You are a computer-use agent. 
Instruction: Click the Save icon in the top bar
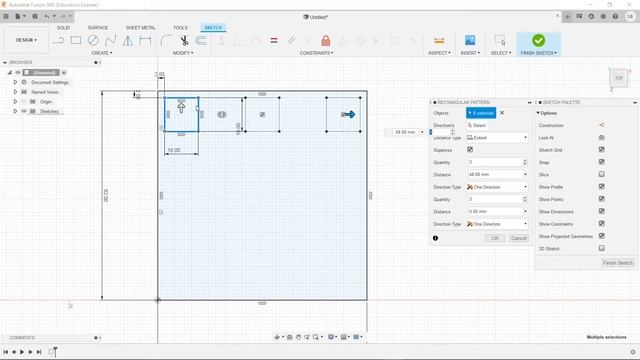pyautogui.click(x=35, y=16)
